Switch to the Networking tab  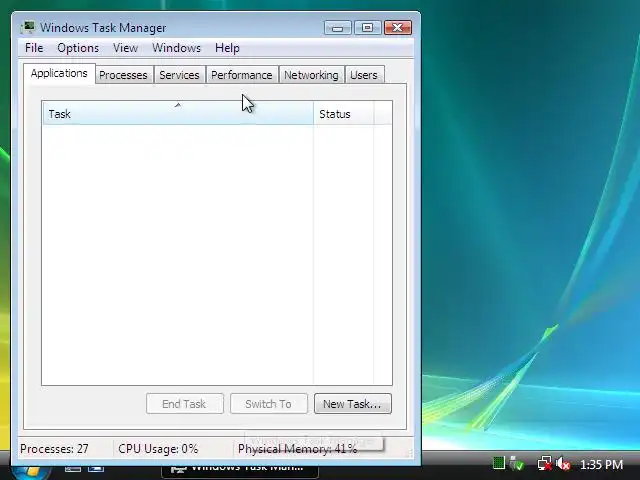pyautogui.click(x=311, y=75)
